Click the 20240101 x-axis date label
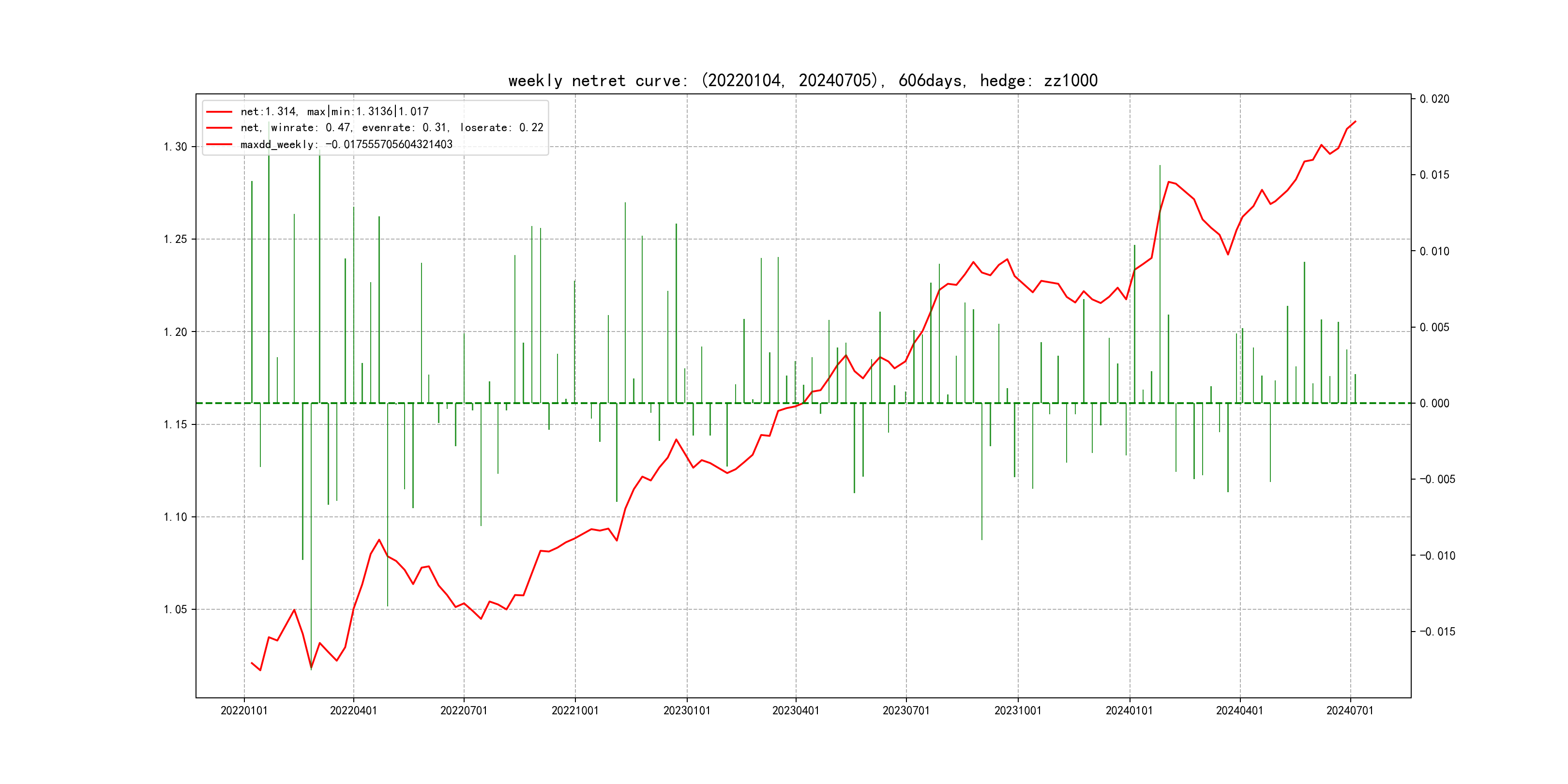This screenshot has width=1568, height=784. point(1129,710)
